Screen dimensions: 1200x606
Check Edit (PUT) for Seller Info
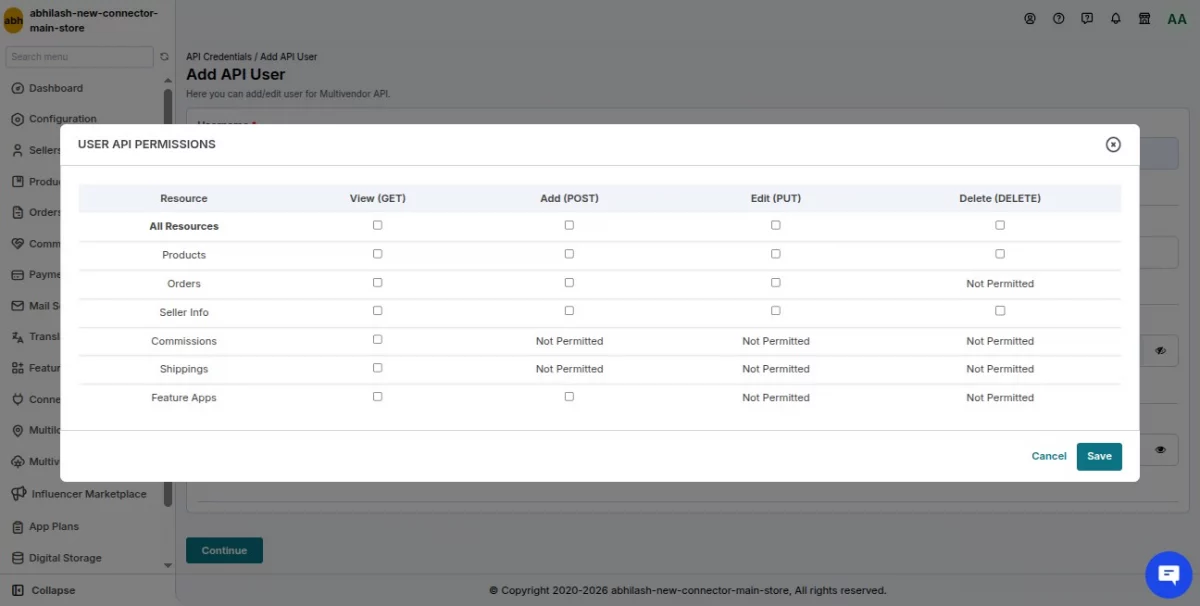(x=775, y=311)
